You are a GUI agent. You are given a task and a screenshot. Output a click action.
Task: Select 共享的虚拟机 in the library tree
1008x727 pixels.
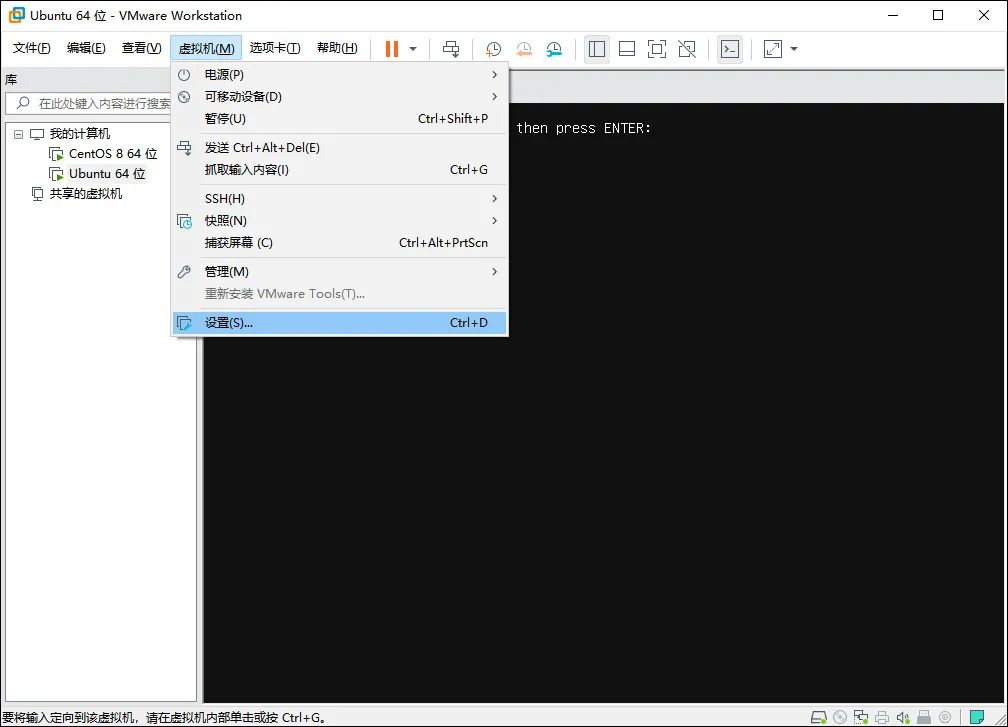[x=86, y=193]
